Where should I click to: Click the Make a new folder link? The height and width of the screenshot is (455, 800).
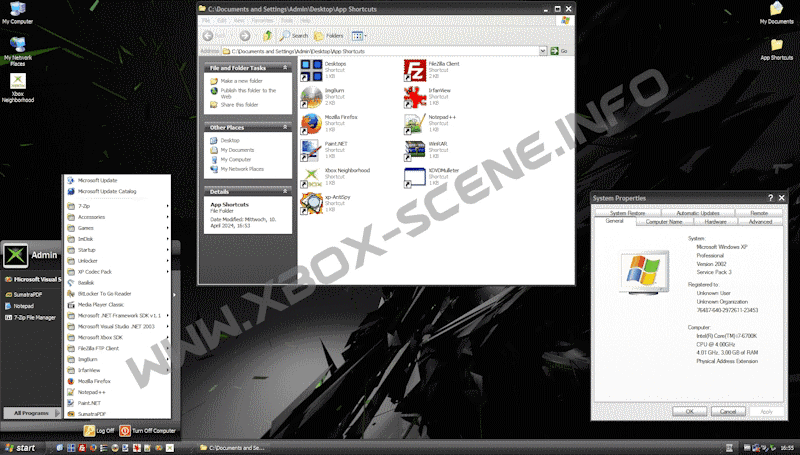[241, 81]
